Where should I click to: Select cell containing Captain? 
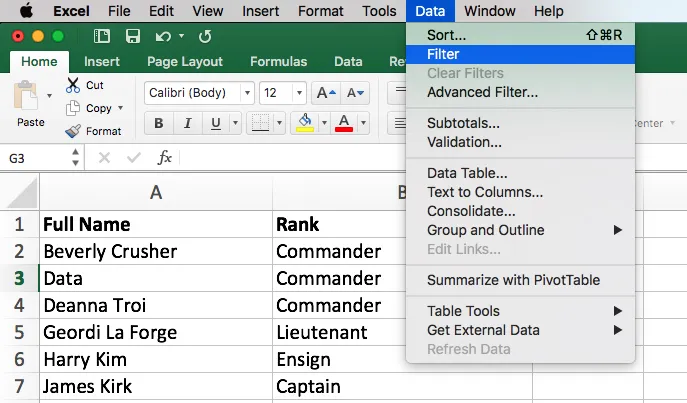(x=402, y=386)
